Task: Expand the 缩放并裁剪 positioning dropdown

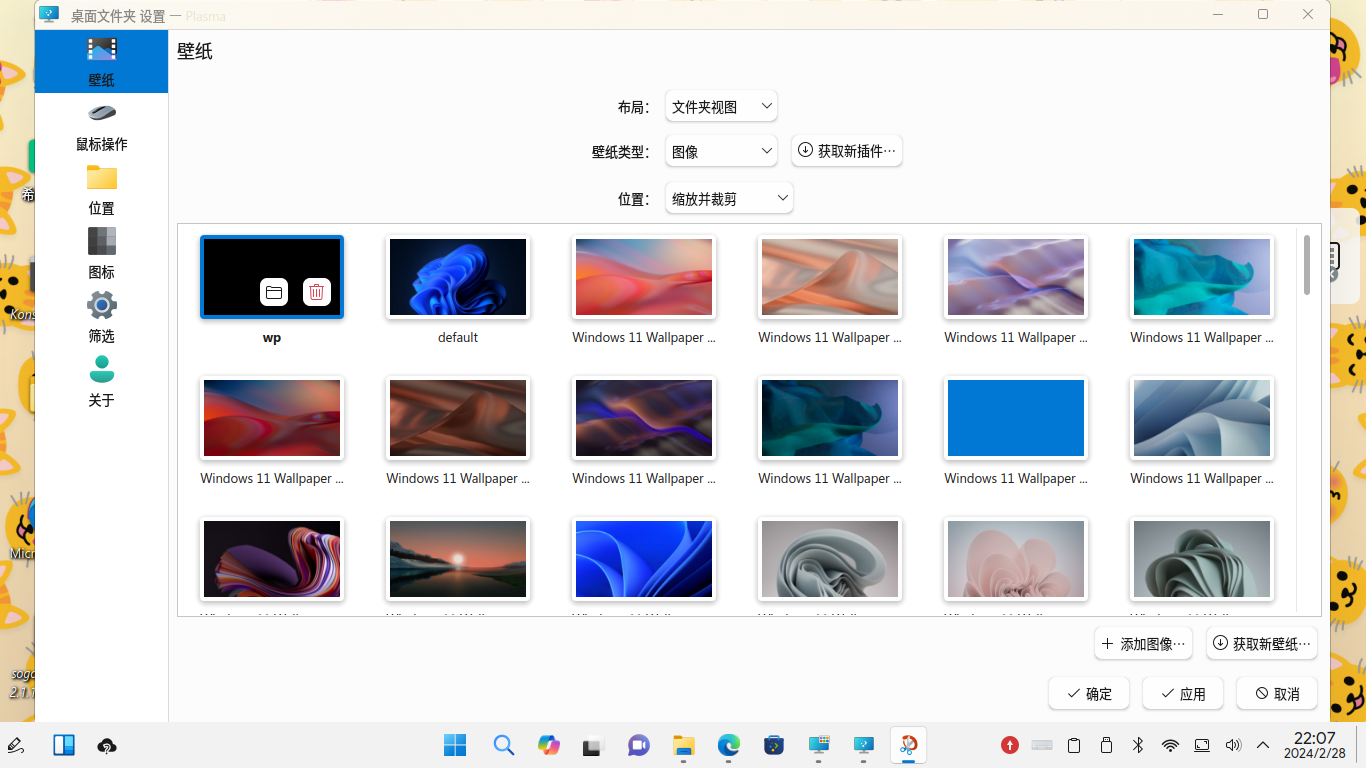Action: coord(729,198)
